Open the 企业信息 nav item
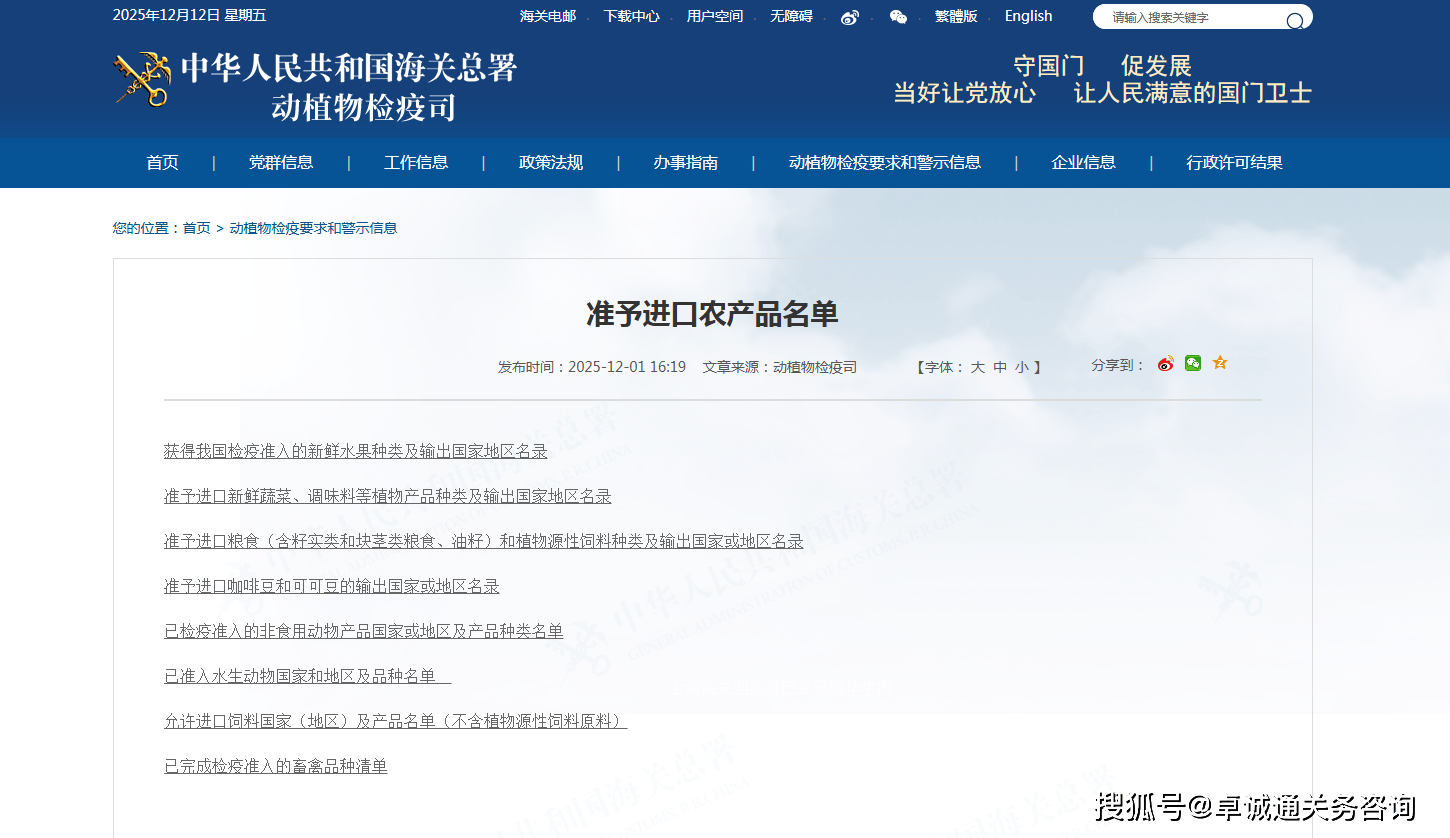Image resolution: width=1450 pixels, height=838 pixels. tap(1083, 163)
